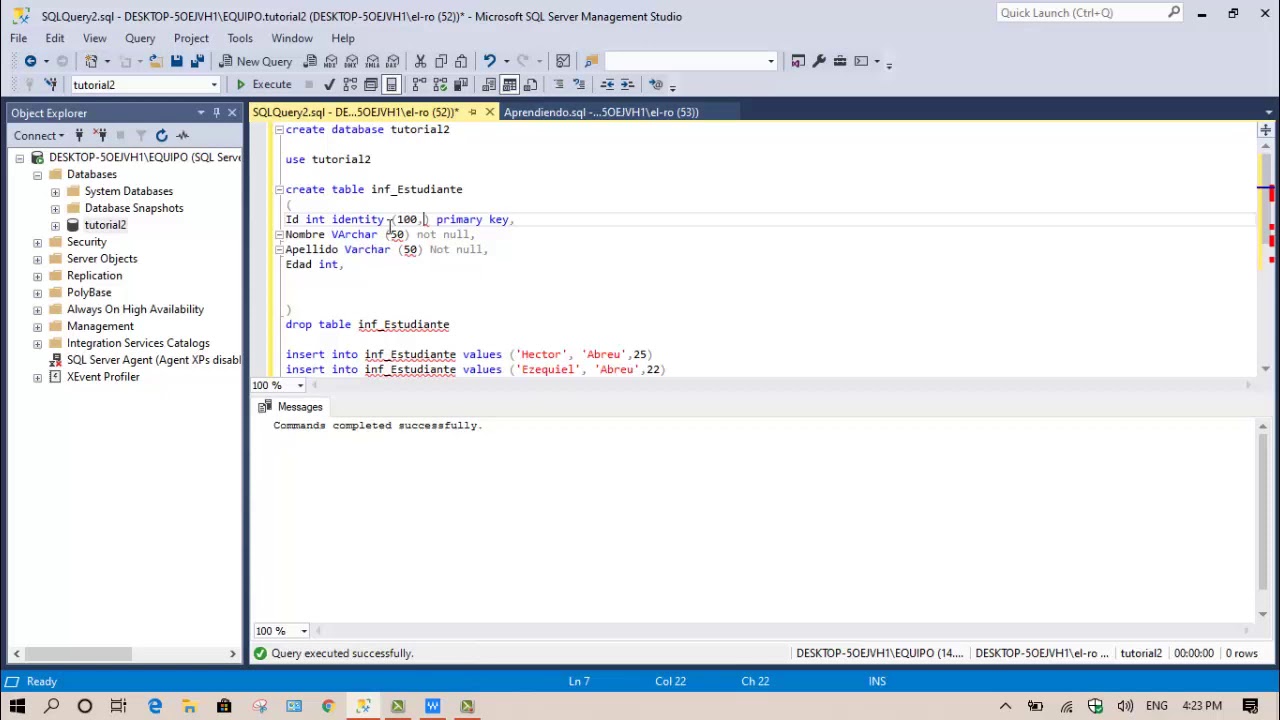The width and height of the screenshot is (1280, 720).
Task: Pin the Object Explorer panel
Action: pos(216,113)
